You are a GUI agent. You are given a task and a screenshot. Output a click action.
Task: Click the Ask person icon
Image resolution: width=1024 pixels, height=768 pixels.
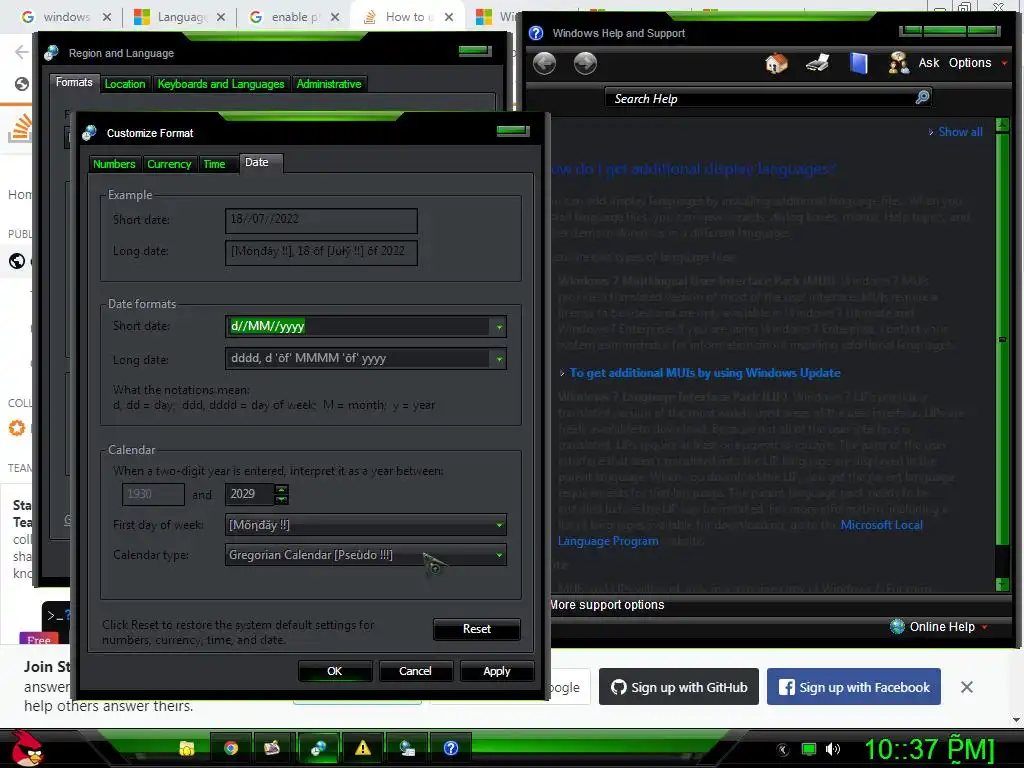tap(899, 63)
